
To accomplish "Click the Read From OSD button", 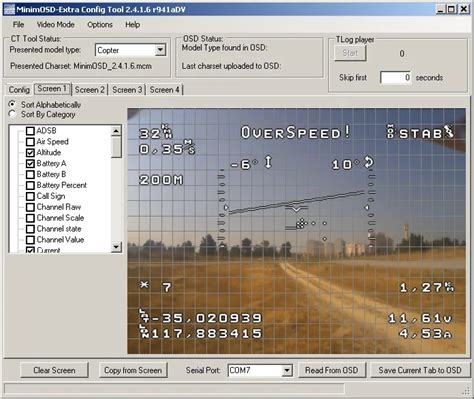I will coord(332,370).
